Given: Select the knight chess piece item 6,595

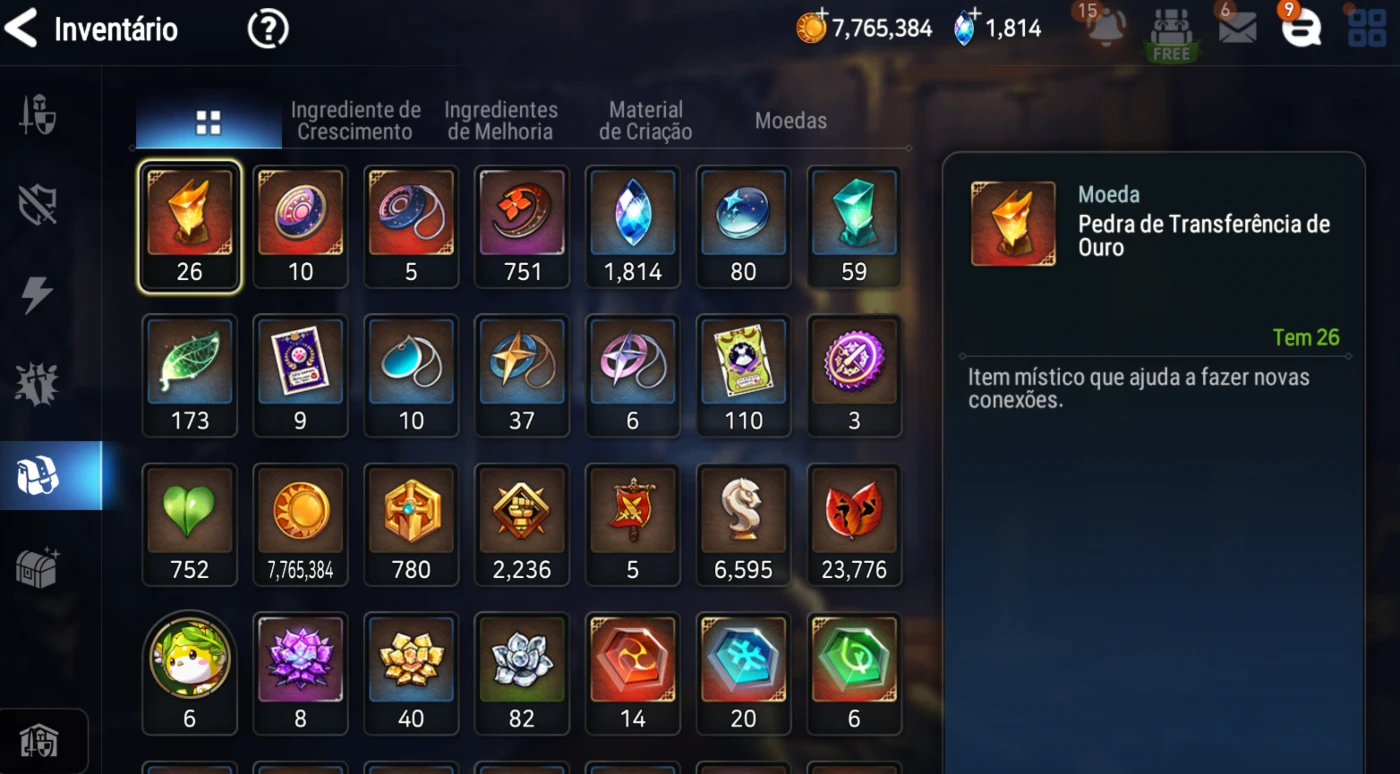Looking at the screenshot, I should 743,525.
